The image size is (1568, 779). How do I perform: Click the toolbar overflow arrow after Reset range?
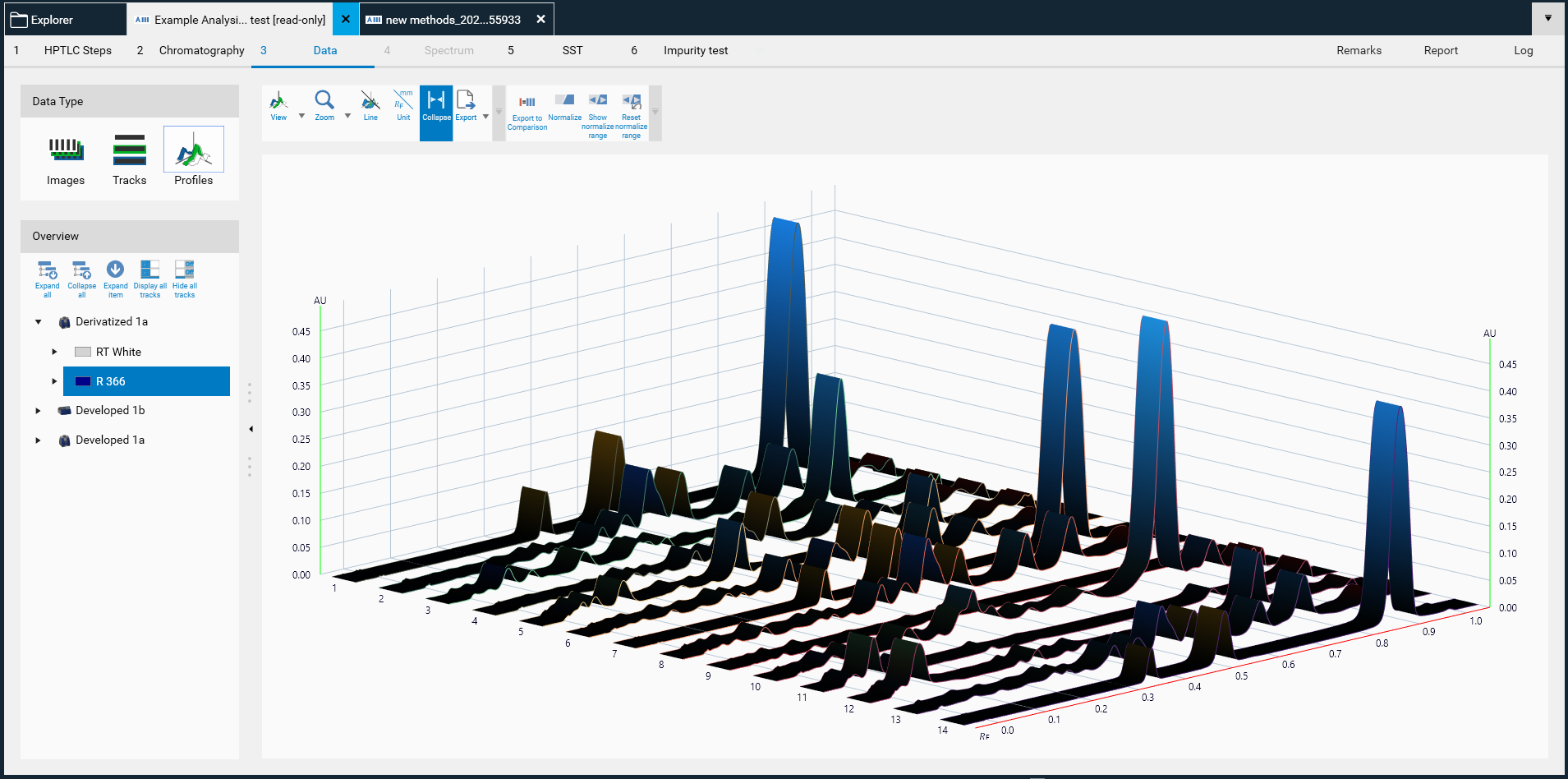click(655, 113)
